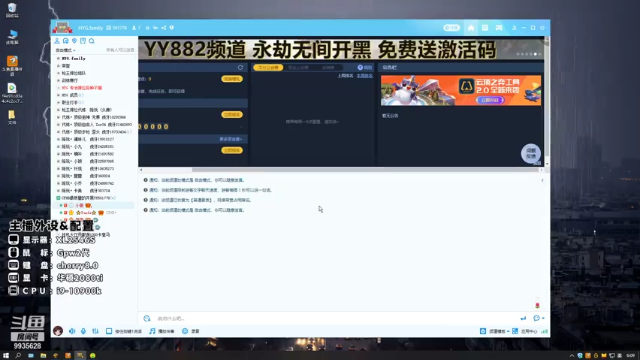Favorite the channel with the star icon

tap(147, 28)
